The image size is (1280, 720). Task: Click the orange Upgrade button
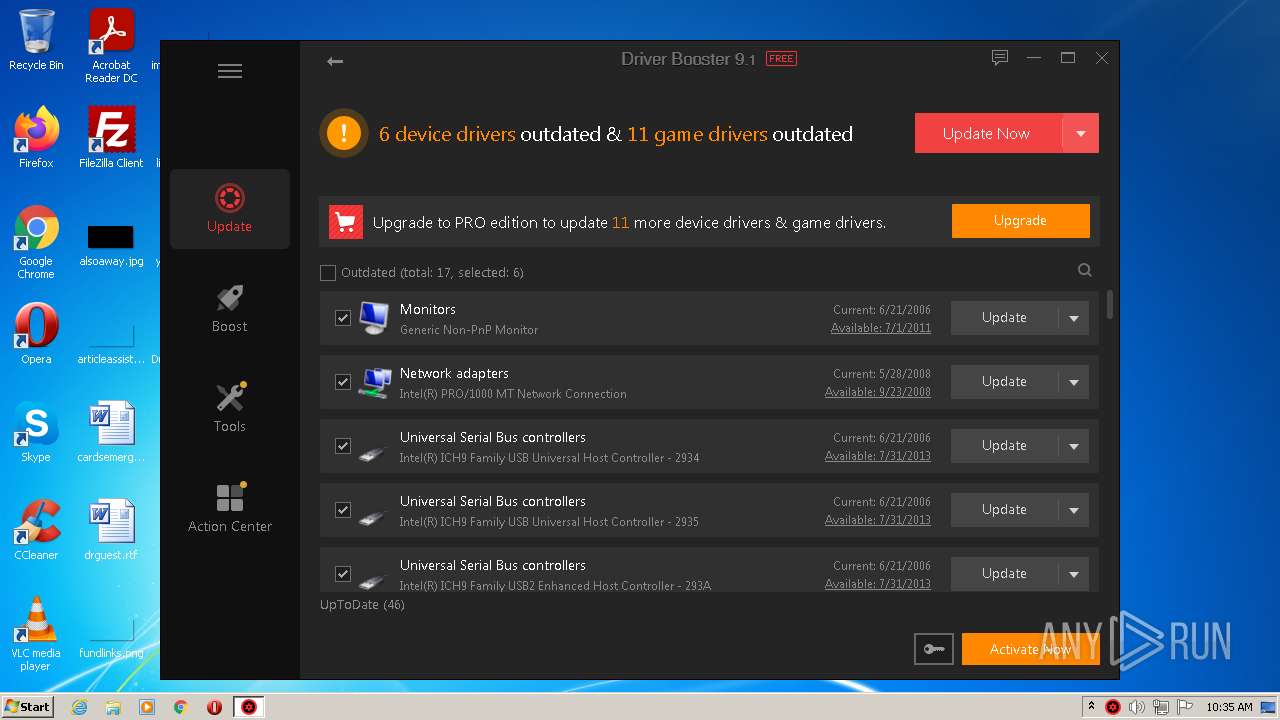[1020, 221]
